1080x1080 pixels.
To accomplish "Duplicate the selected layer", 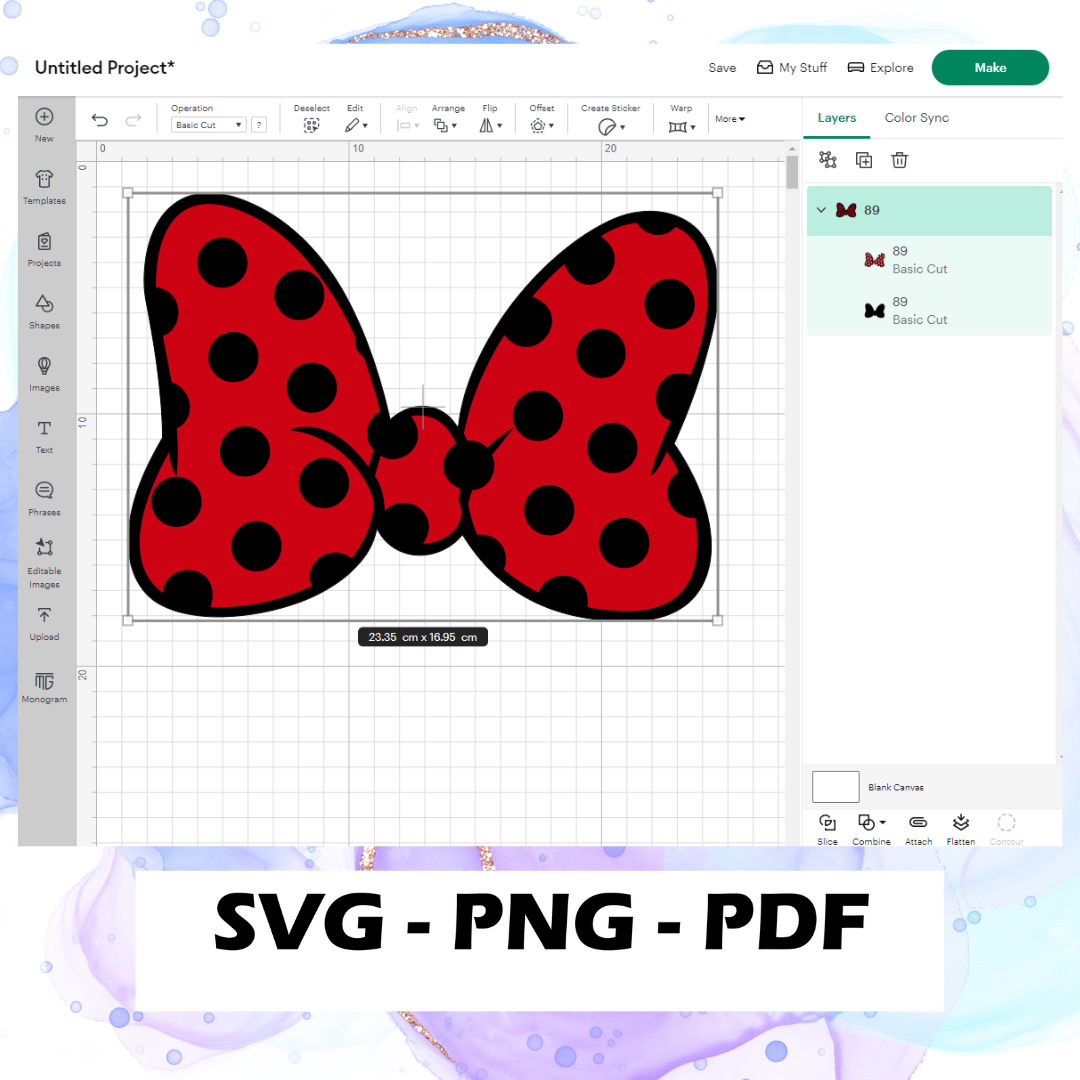I will [x=864, y=160].
